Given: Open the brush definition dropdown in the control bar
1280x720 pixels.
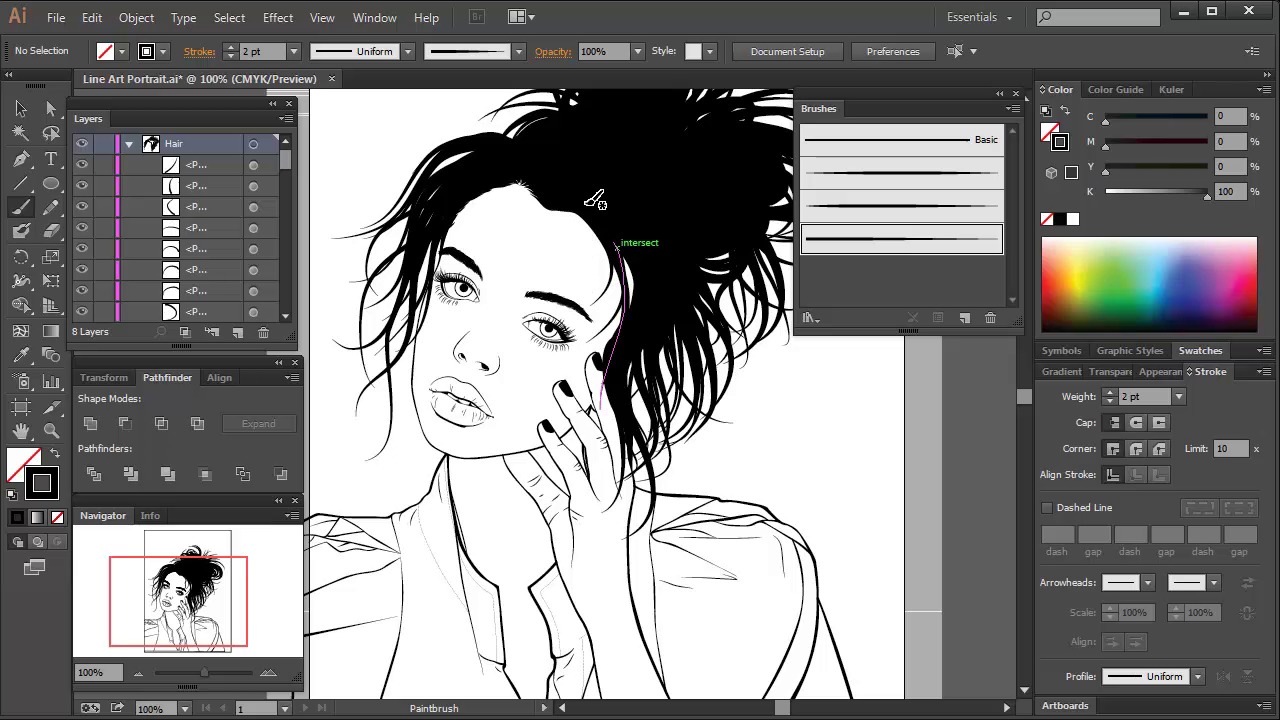Looking at the screenshot, I should tap(518, 52).
